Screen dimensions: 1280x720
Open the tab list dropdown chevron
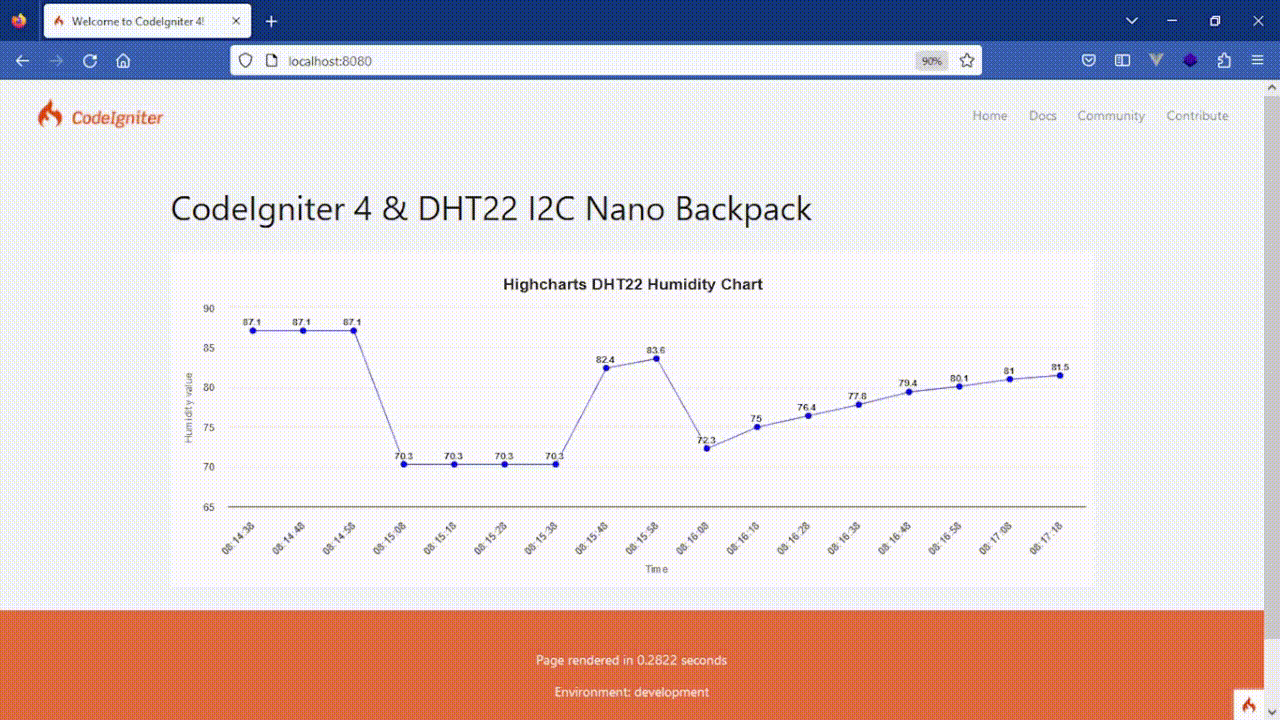click(x=1131, y=20)
